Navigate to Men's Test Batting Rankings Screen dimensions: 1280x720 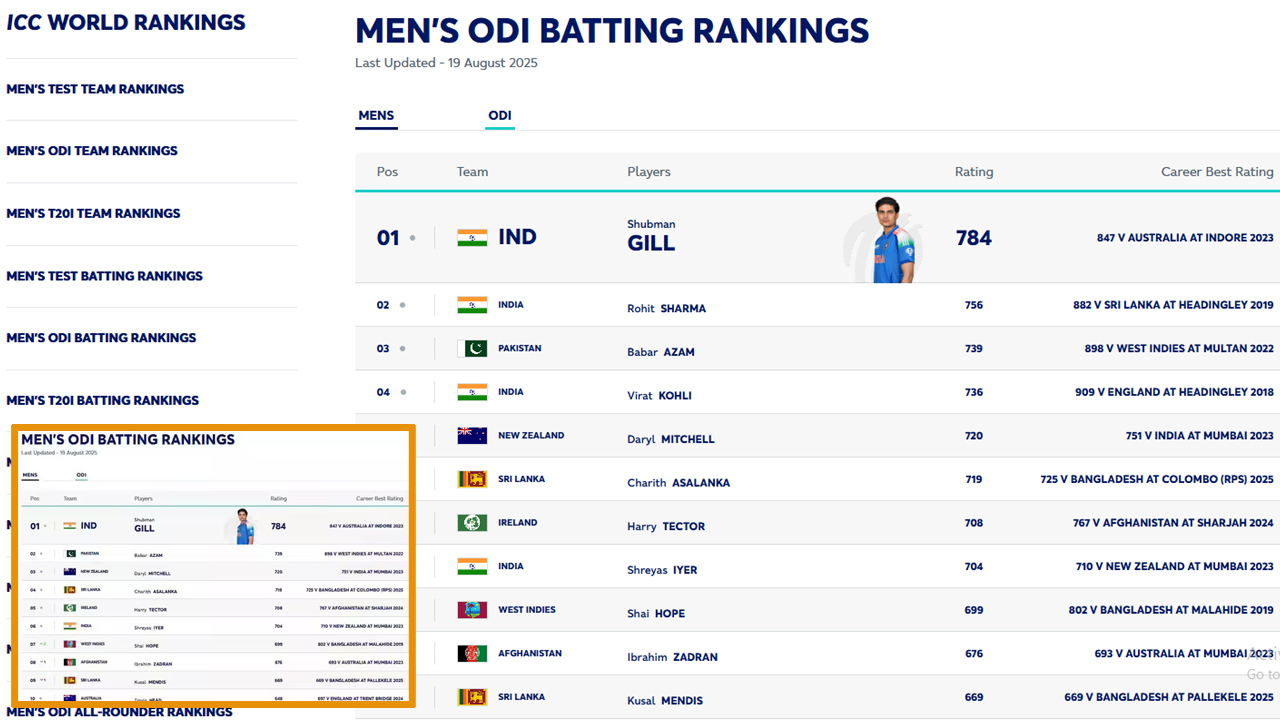104,276
